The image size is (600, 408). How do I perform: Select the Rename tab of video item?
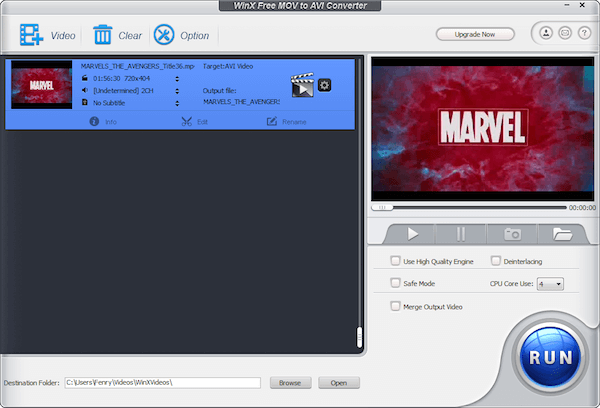point(285,122)
